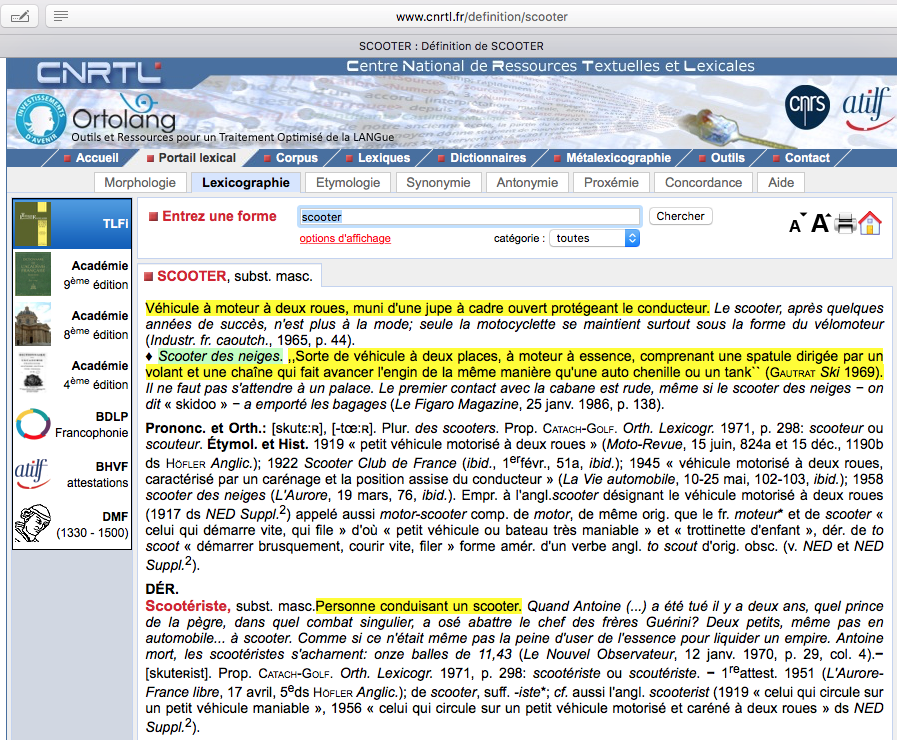Open DMF medieval scribe icon

[33, 524]
